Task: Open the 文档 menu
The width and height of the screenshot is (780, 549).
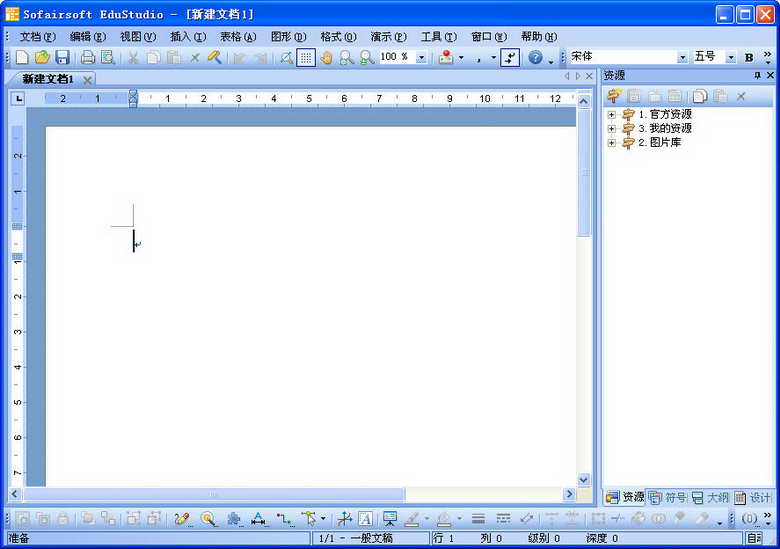Action: coord(37,37)
